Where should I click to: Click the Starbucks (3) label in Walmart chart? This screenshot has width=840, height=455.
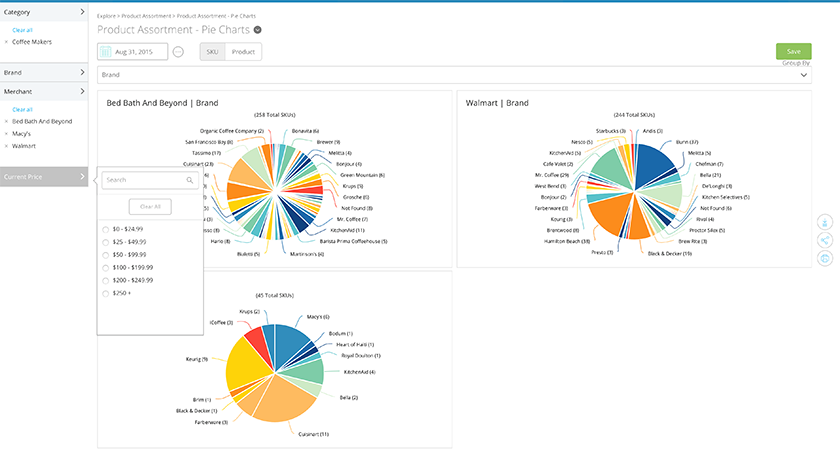click(611, 131)
